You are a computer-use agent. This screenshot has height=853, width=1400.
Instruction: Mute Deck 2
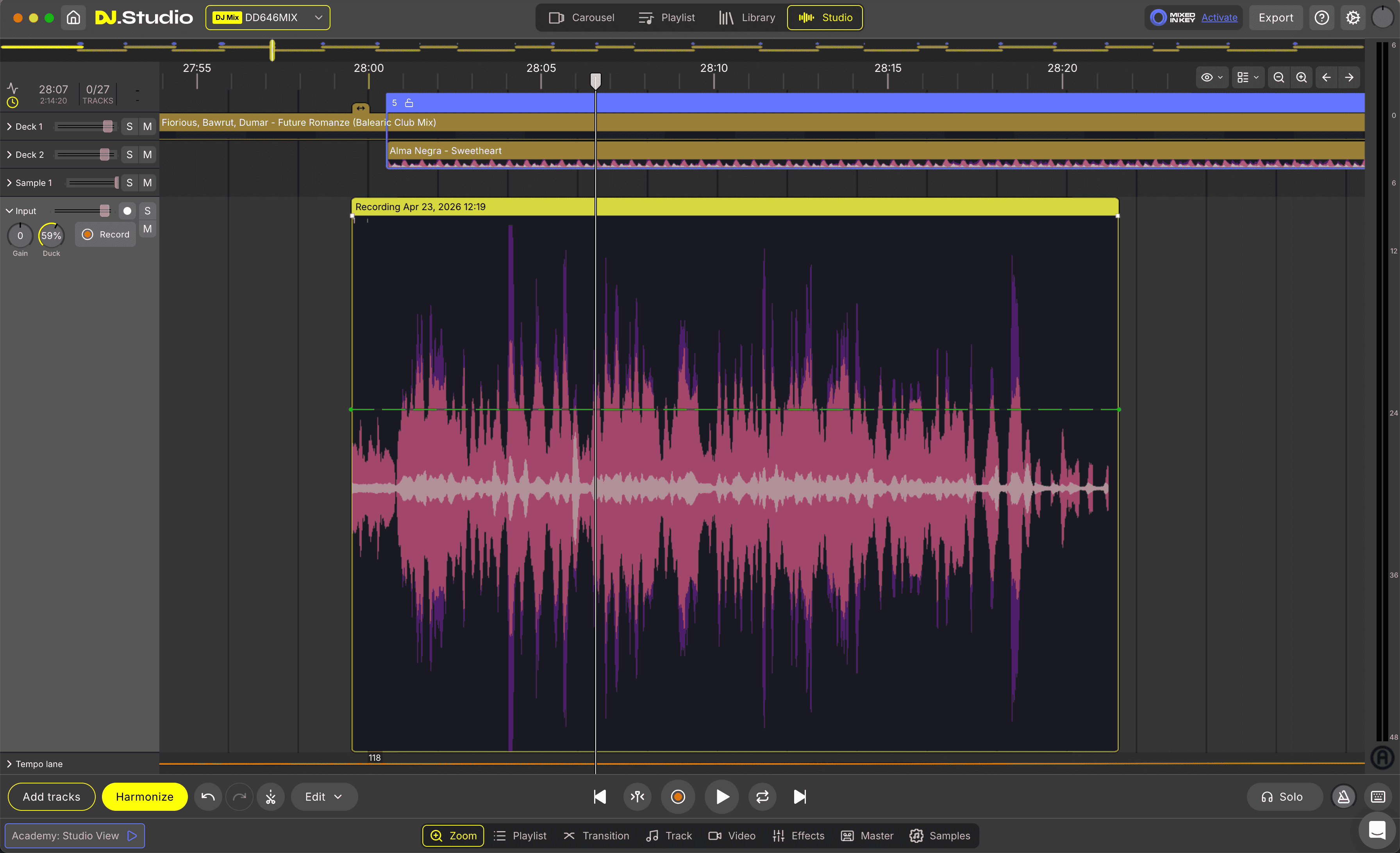[148, 155]
